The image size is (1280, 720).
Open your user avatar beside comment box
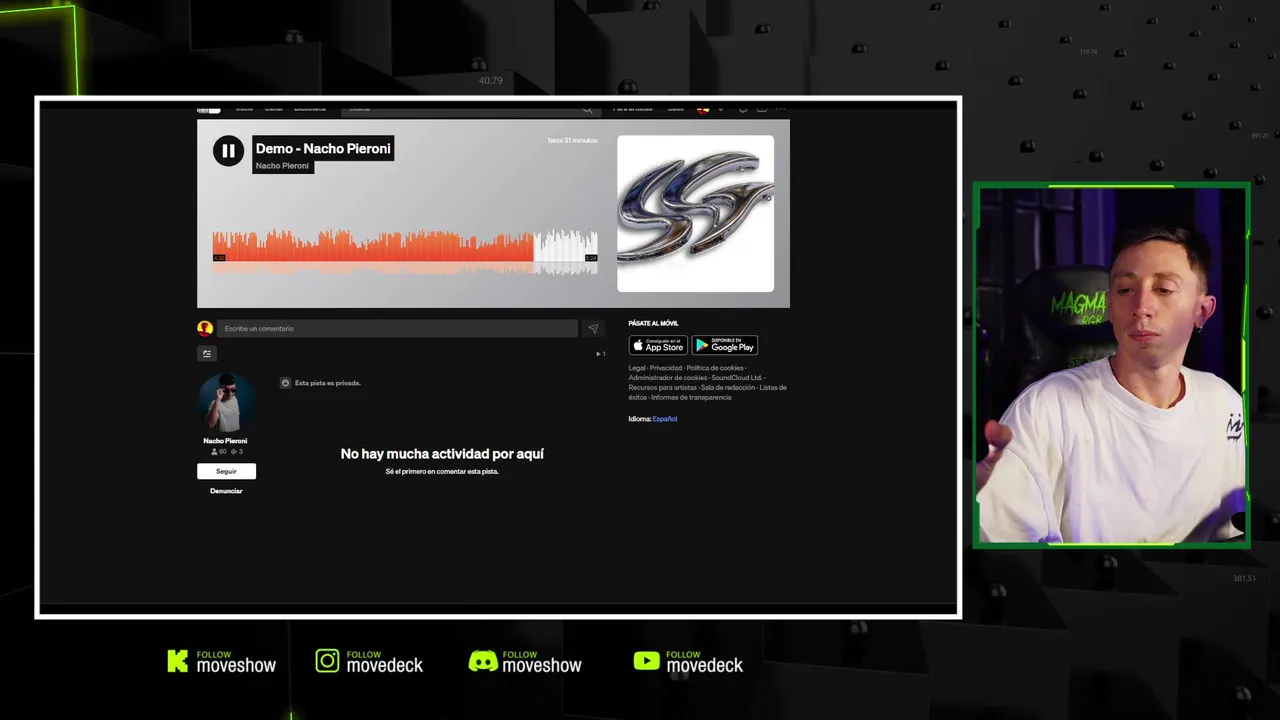click(x=205, y=328)
